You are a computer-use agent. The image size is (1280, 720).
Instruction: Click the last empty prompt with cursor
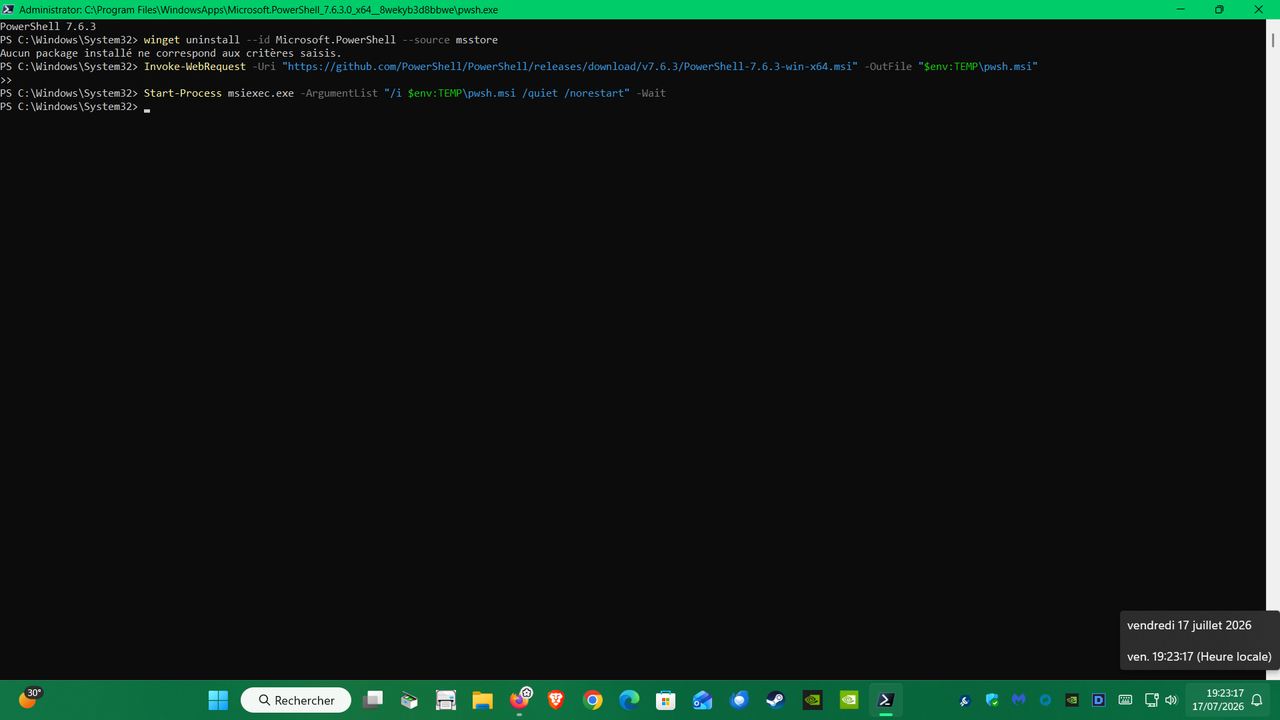point(75,106)
